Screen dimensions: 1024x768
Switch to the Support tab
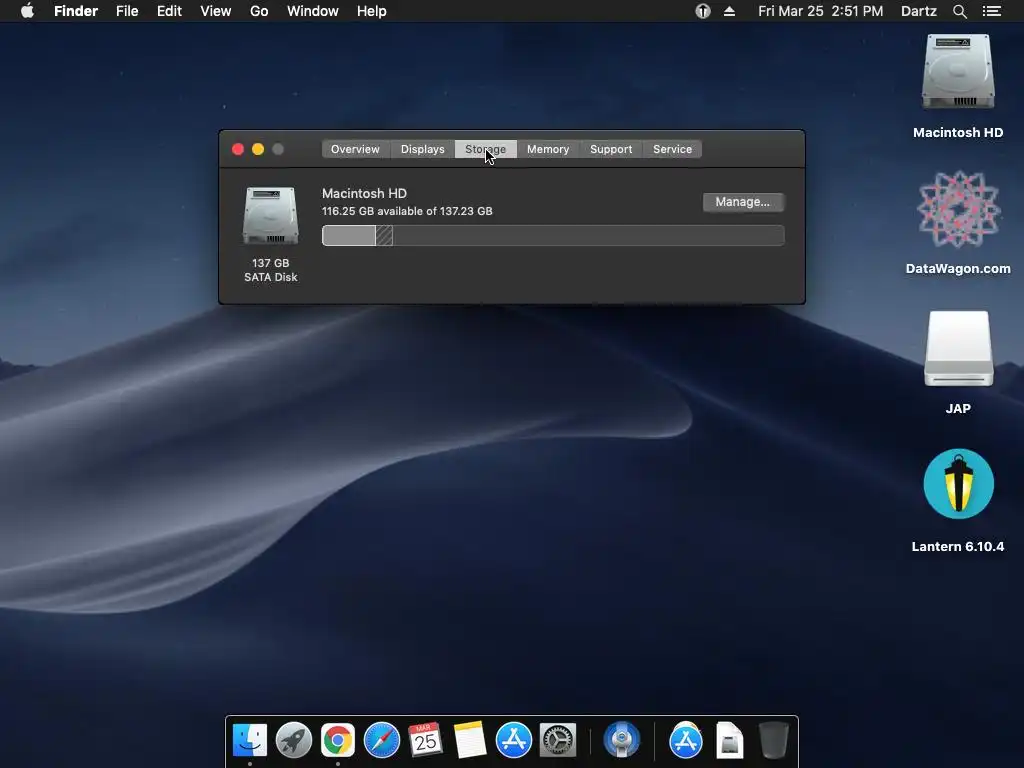coord(611,149)
